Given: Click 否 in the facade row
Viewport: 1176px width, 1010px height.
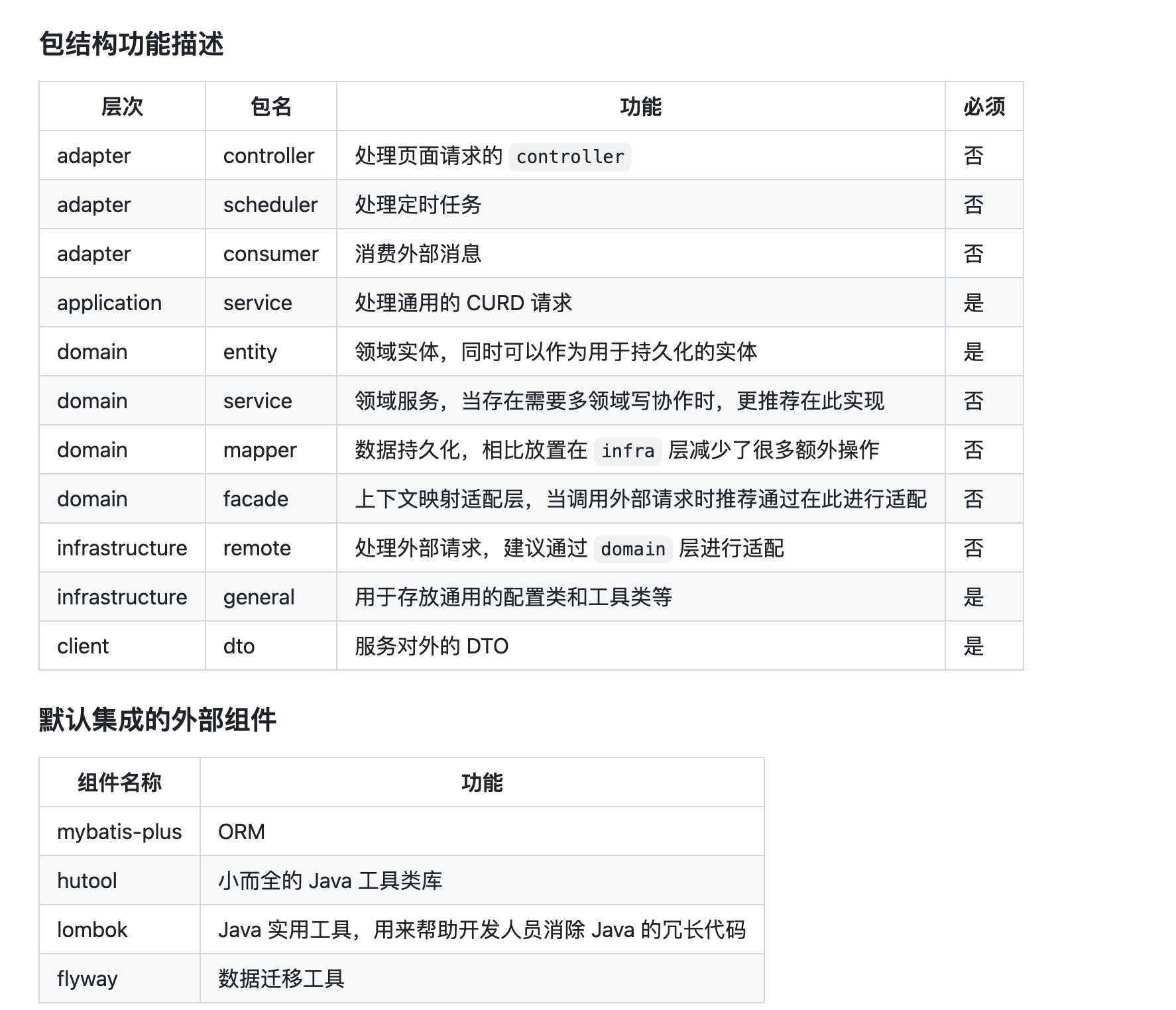Looking at the screenshot, I should coord(974,499).
